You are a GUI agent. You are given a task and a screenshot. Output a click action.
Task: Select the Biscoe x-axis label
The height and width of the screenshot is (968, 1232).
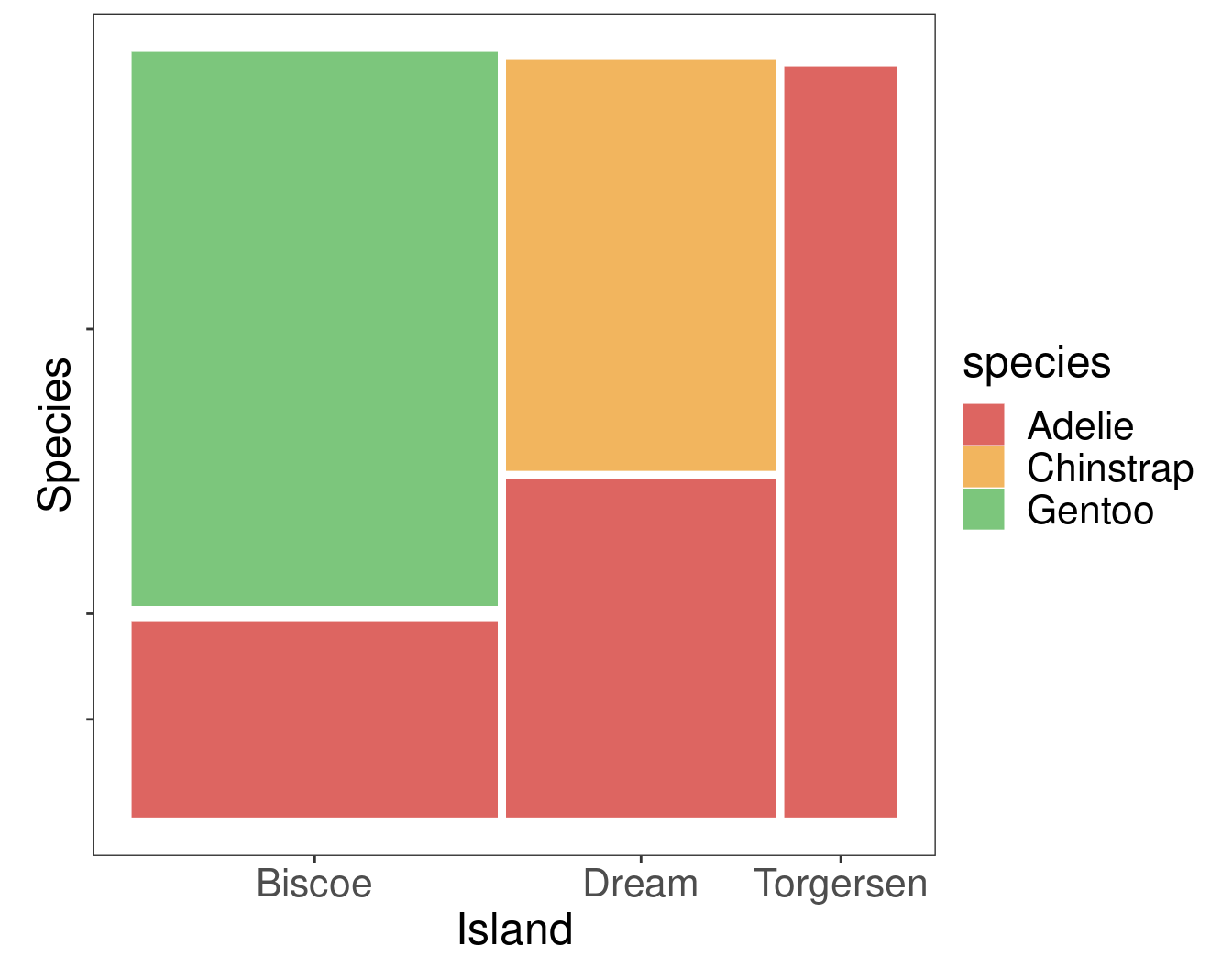click(x=314, y=885)
